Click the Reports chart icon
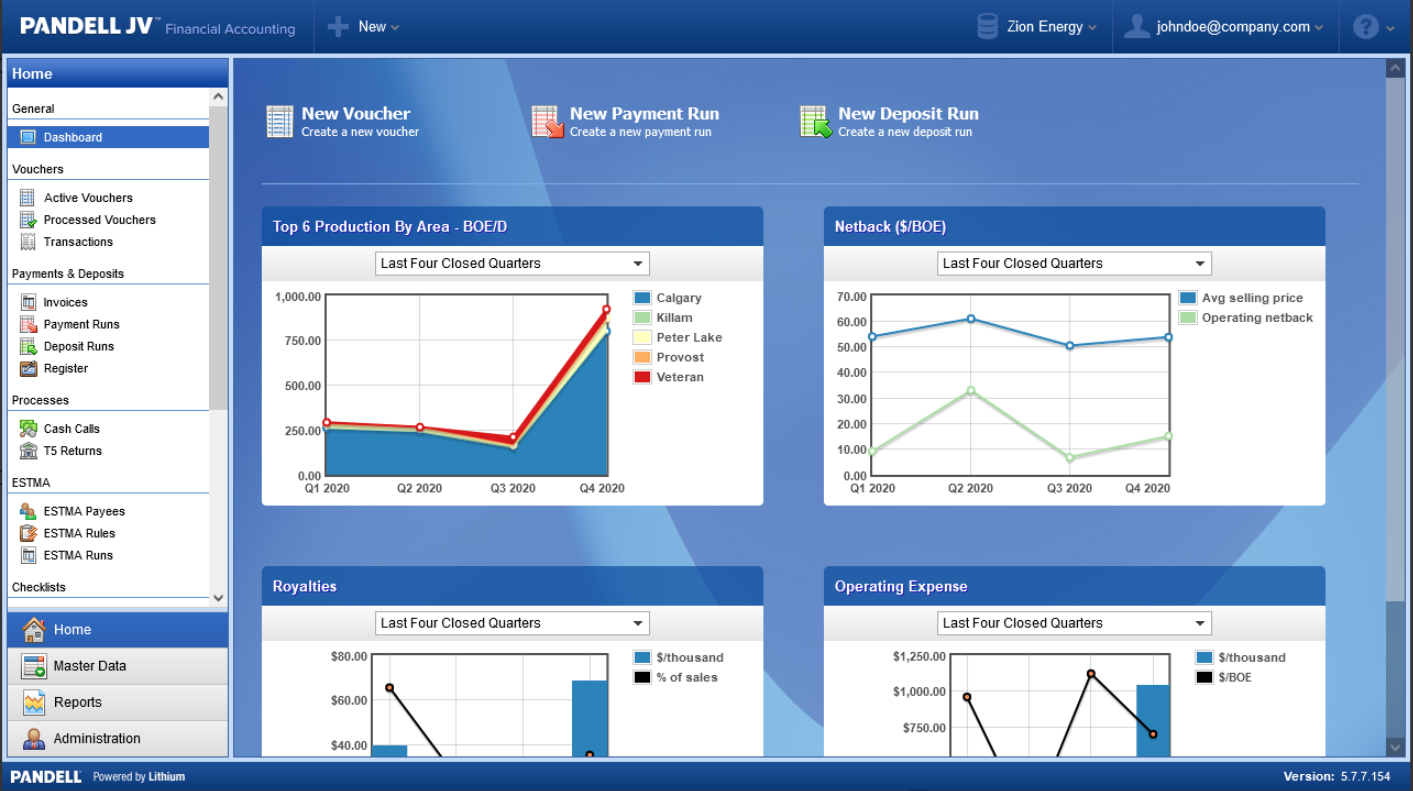The image size is (1413, 791). (x=34, y=702)
